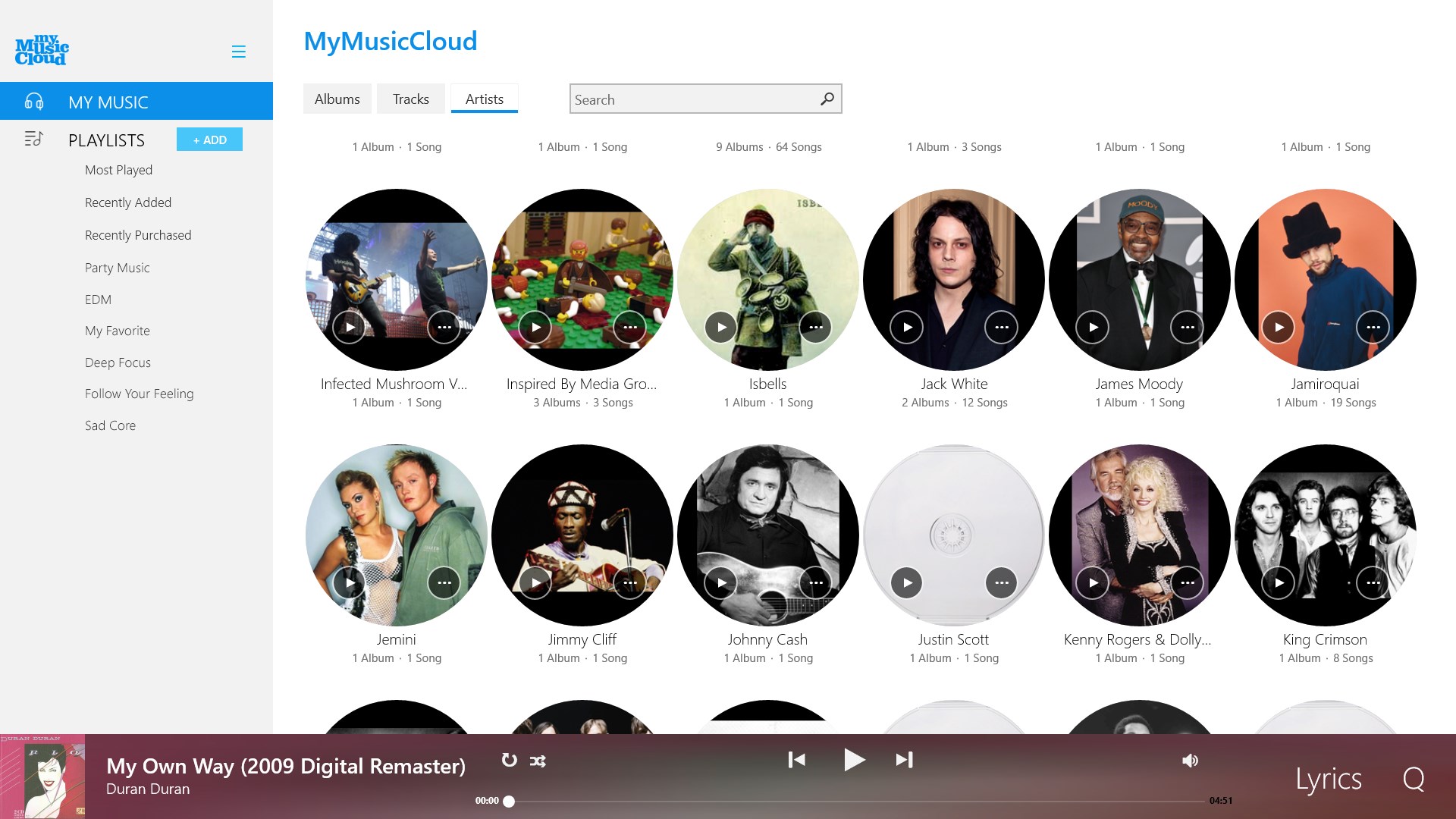Viewport: 1456px width, 819px height.
Task: Open more options for Jimmy Cliff
Action: click(630, 582)
